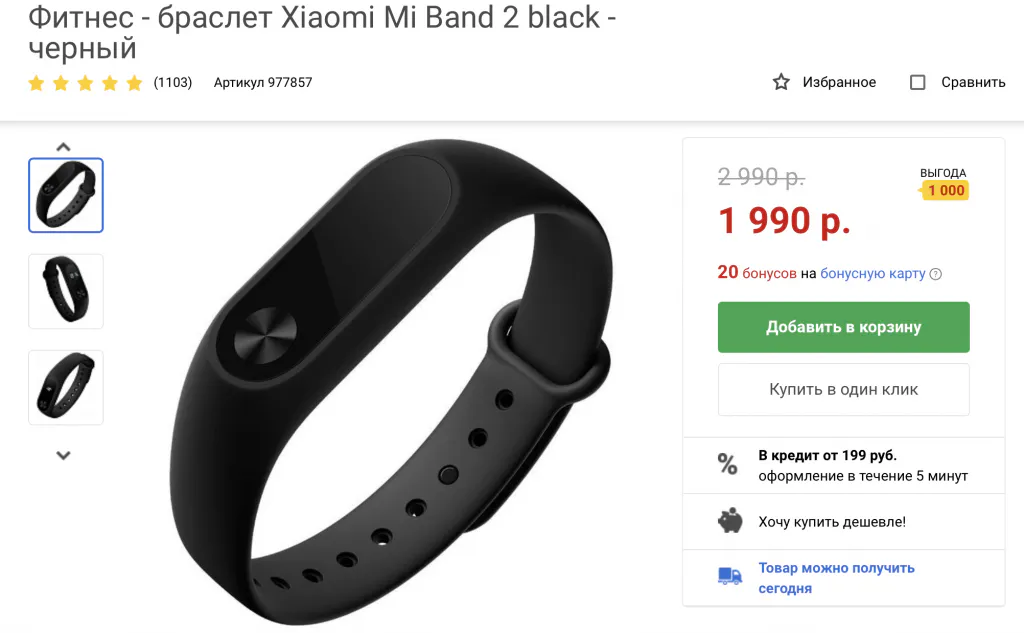This screenshot has width=1024, height=633.
Task: Select the third bracelet thumbnail
Action: (66, 387)
